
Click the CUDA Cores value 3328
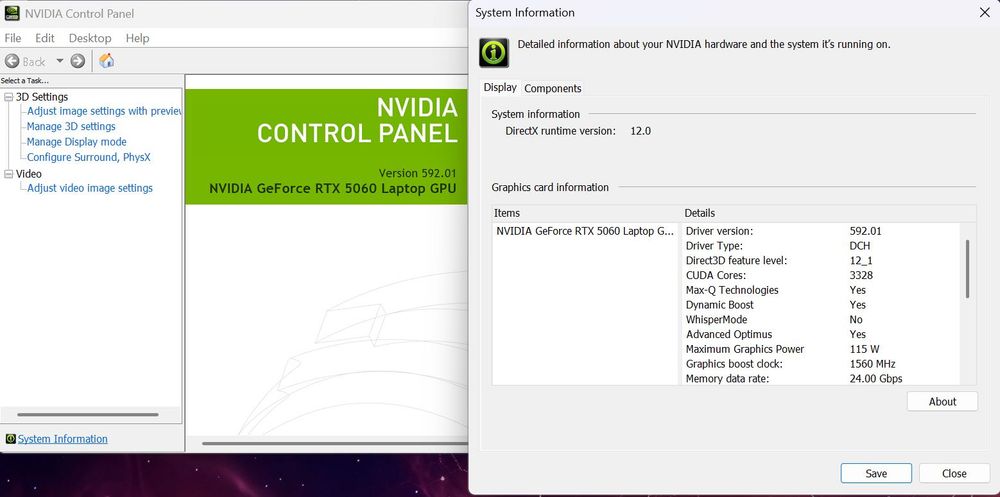pyautogui.click(x=861, y=276)
